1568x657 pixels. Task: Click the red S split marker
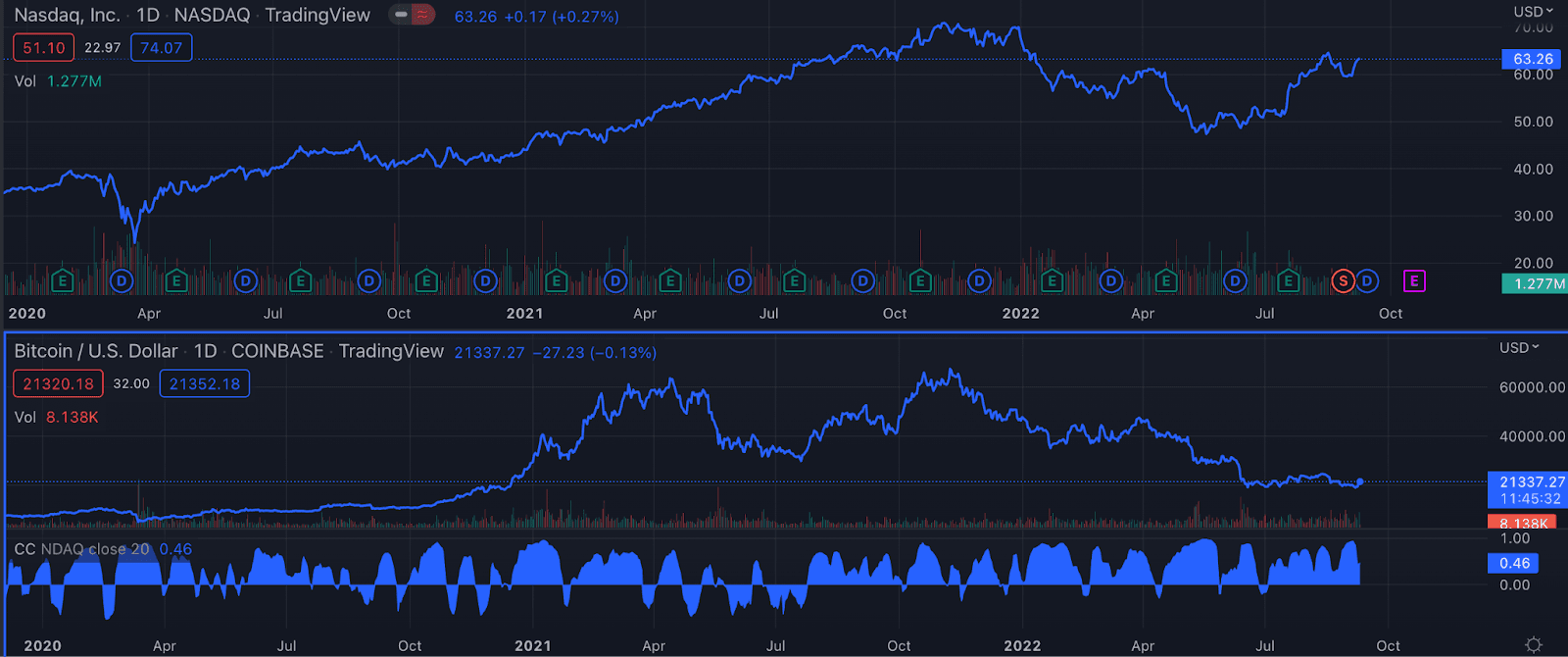point(1343,281)
